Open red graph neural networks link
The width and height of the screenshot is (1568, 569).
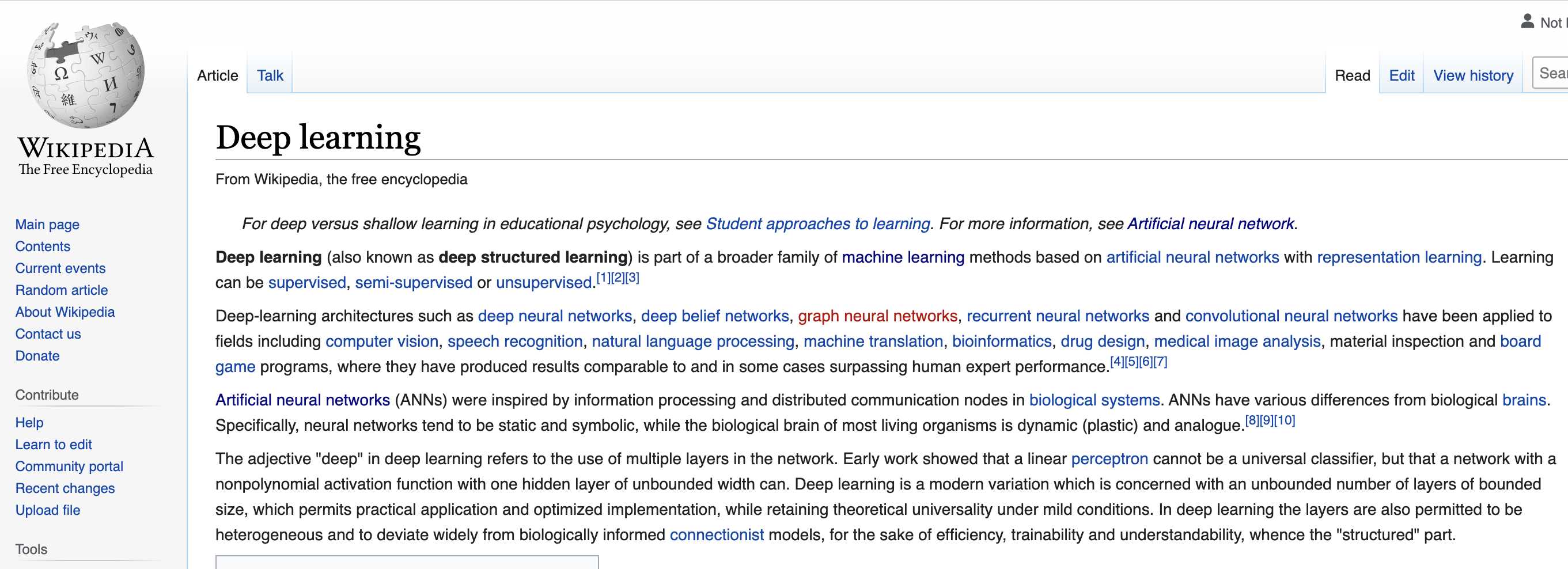(x=878, y=316)
